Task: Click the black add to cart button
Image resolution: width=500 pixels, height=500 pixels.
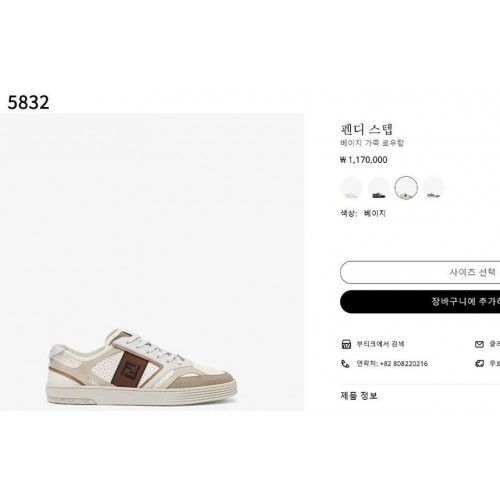Action: click(x=420, y=302)
